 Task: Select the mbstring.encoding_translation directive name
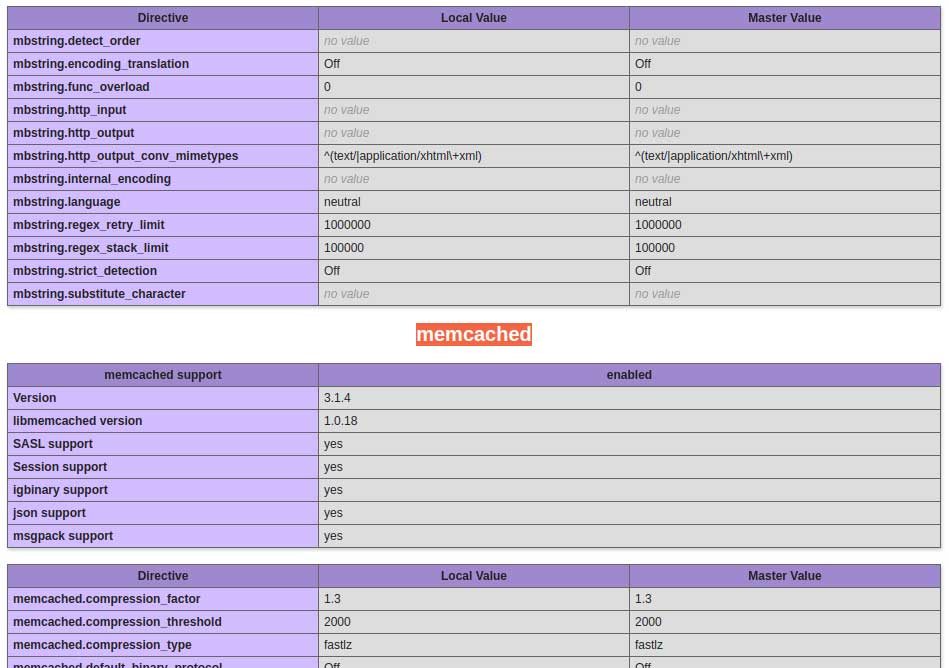(x=100, y=64)
